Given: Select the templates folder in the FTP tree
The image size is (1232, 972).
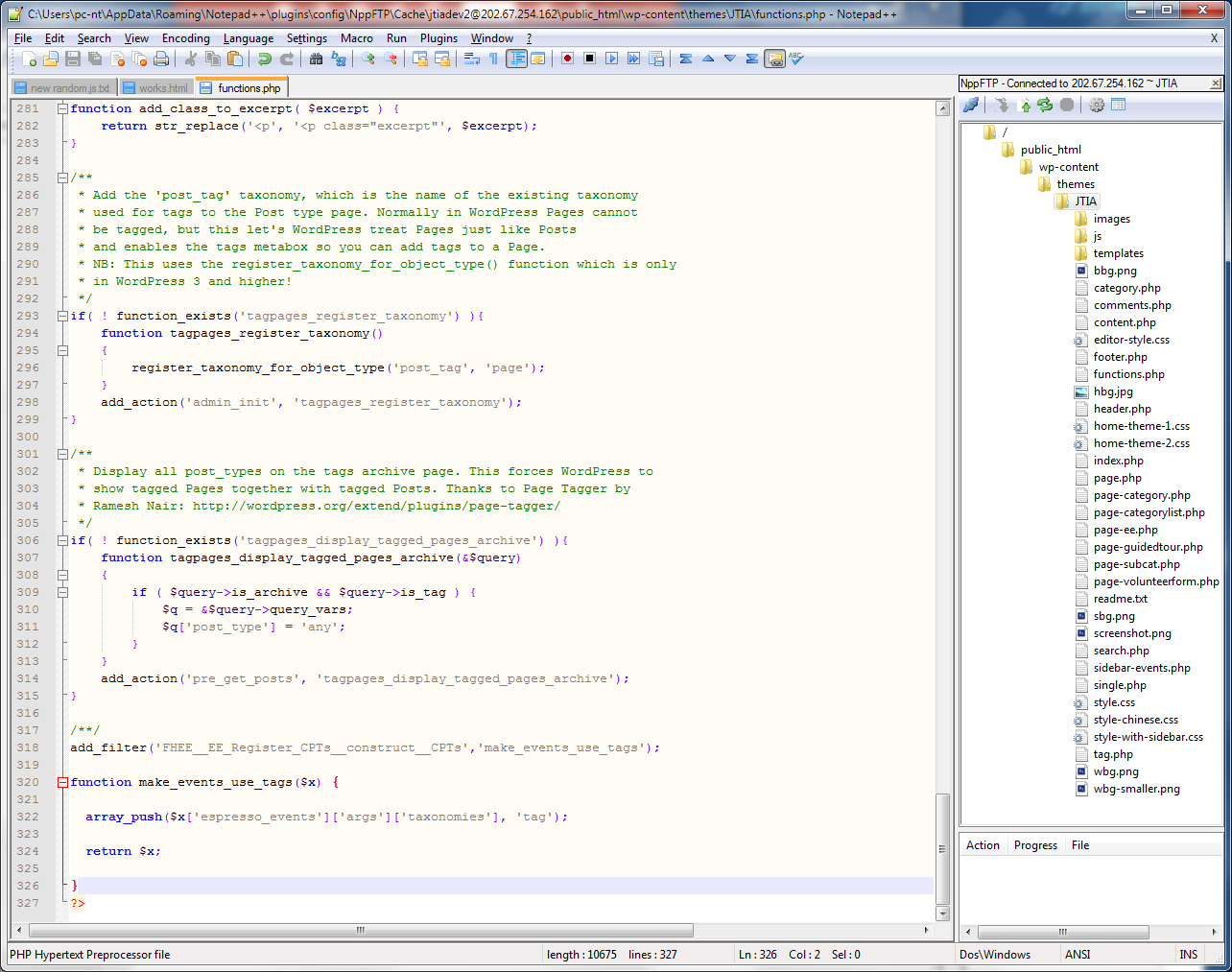Looking at the screenshot, I should [1118, 253].
